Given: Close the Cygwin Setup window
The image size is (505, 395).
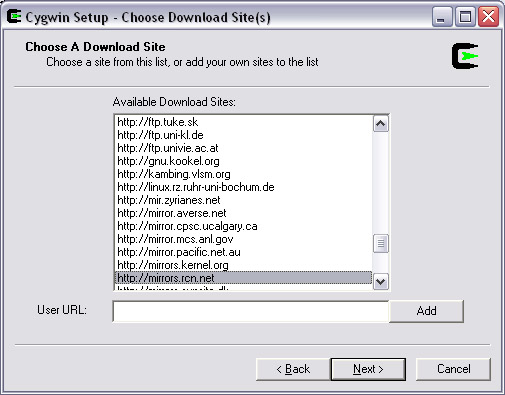Looking at the screenshot, I should [488, 17].
